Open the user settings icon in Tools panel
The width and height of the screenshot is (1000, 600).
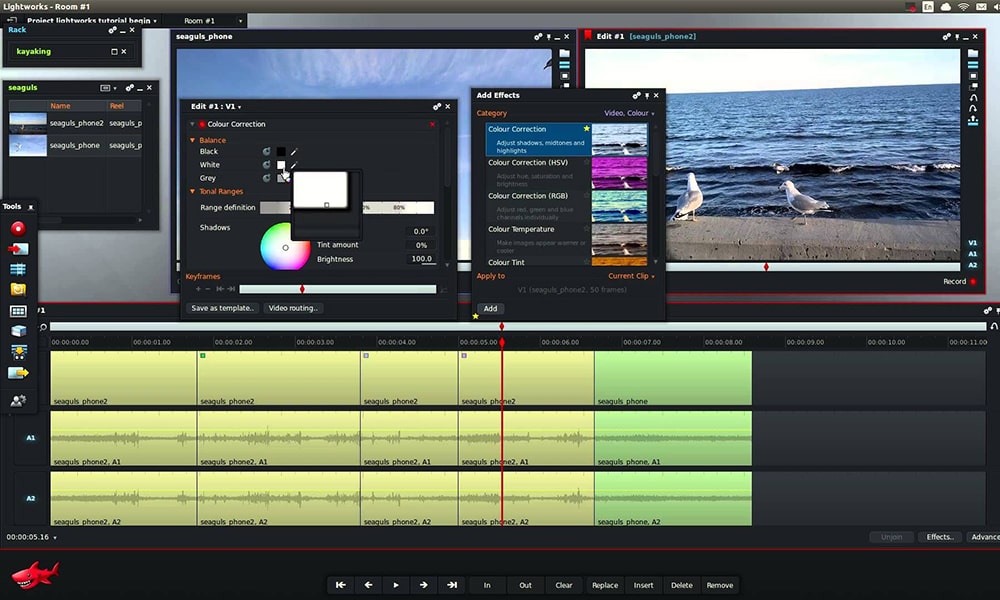[x=18, y=400]
